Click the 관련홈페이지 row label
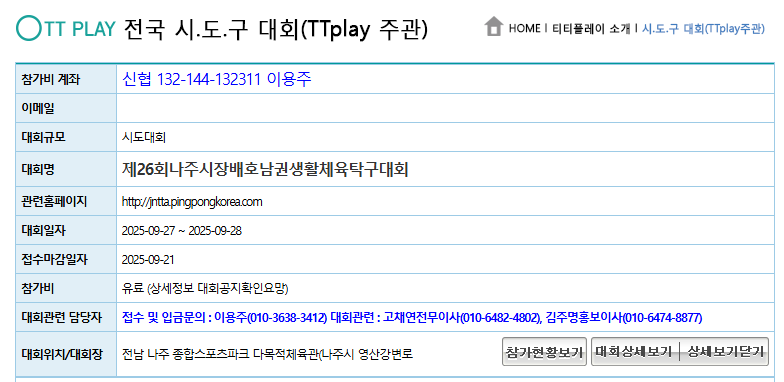The height and width of the screenshot is (382, 784). [x=54, y=202]
